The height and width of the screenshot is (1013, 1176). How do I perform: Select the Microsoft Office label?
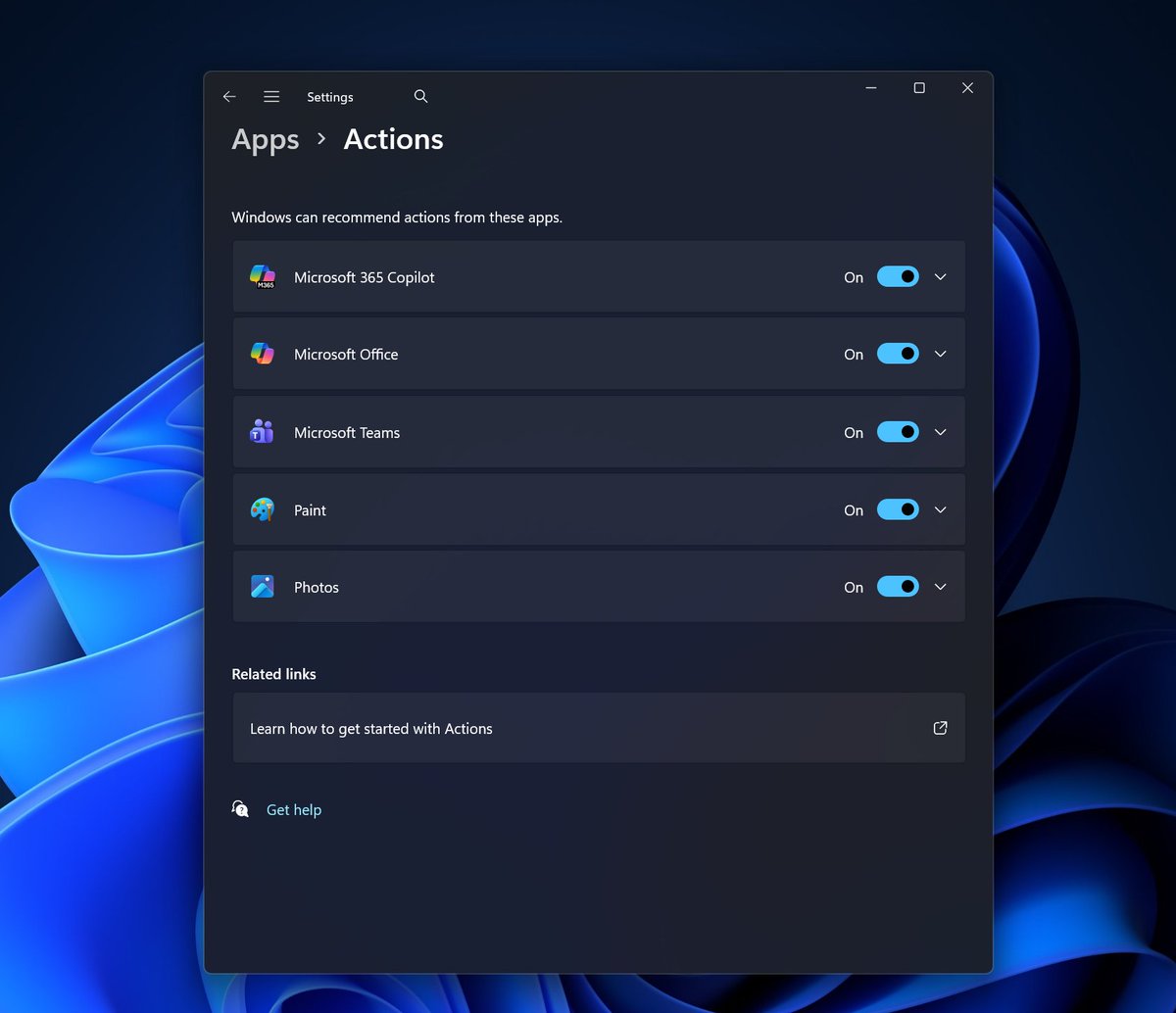pyautogui.click(x=346, y=355)
